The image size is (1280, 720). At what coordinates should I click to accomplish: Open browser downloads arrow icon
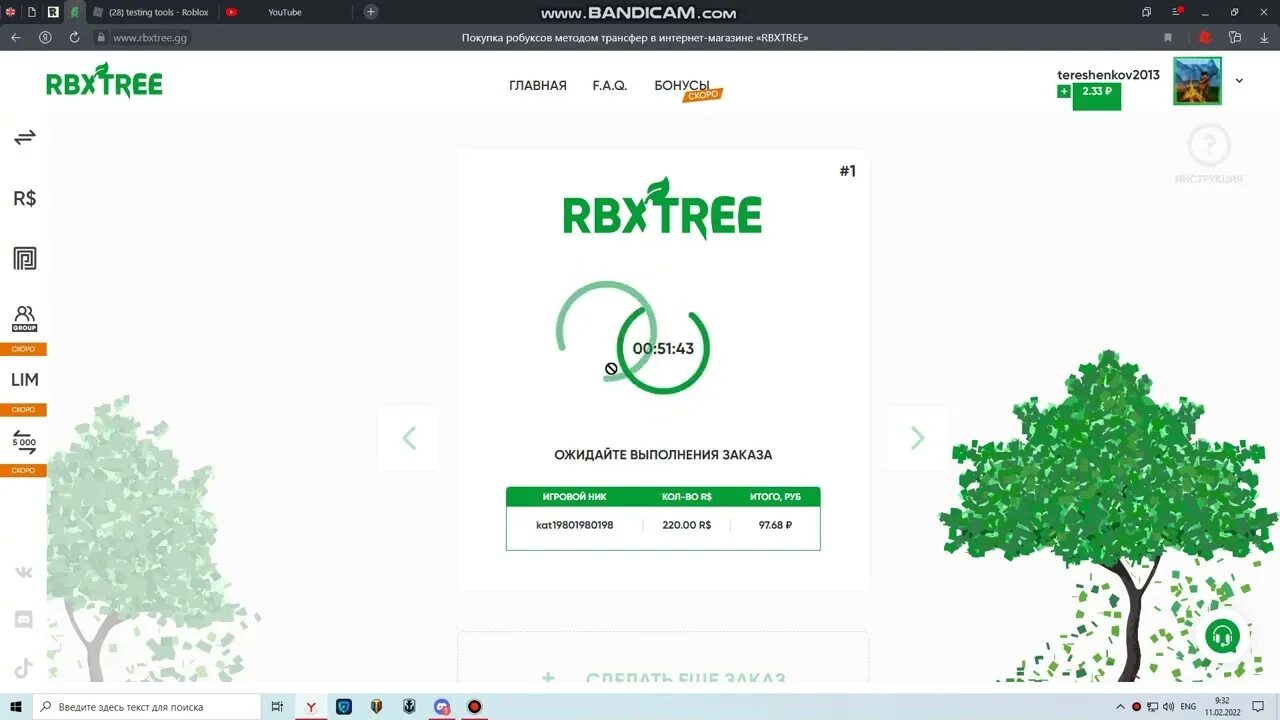point(1264,37)
